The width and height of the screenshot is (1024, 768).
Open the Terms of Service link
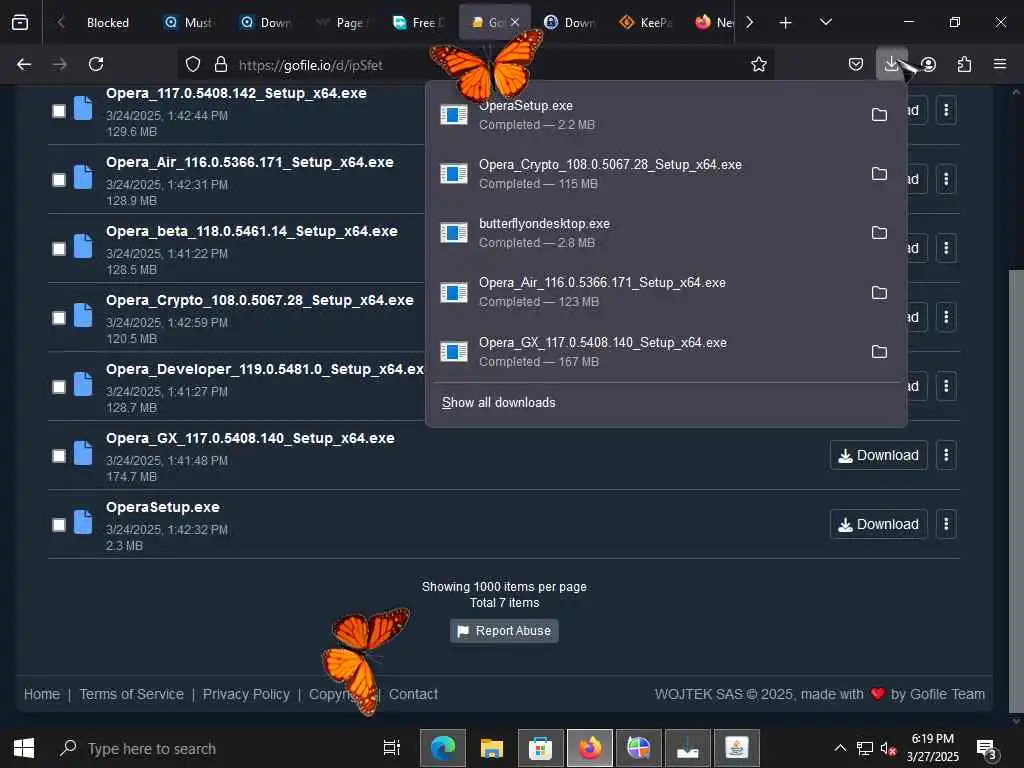coord(131,694)
